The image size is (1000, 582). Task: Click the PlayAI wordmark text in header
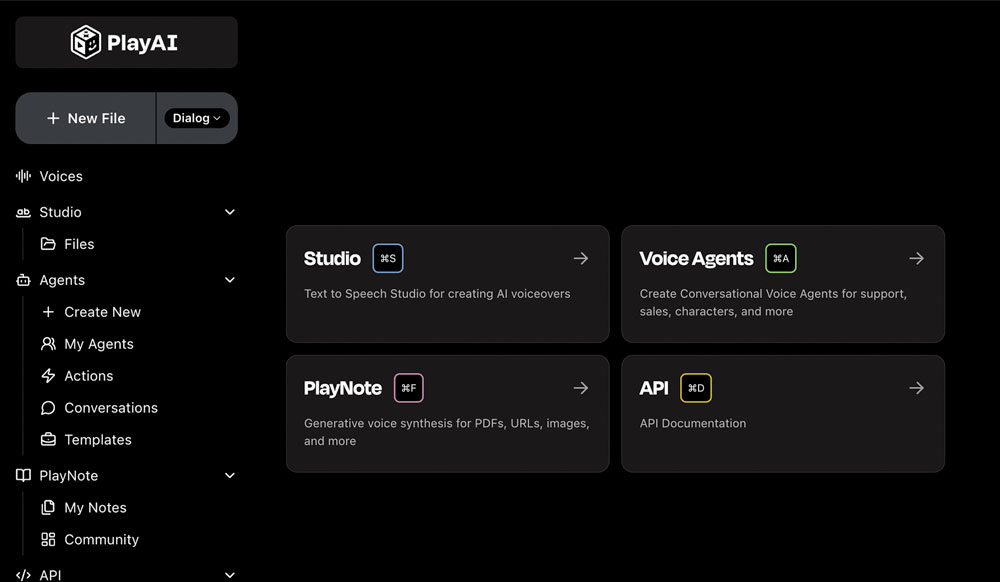(x=142, y=43)
